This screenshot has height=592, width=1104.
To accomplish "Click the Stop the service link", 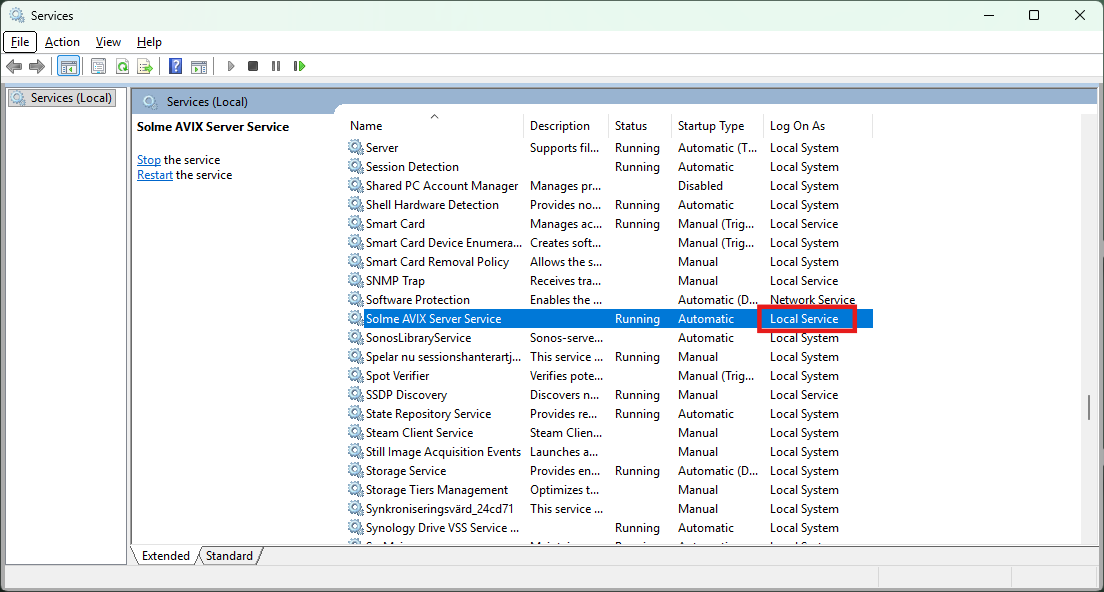I will tap(149, 160).
